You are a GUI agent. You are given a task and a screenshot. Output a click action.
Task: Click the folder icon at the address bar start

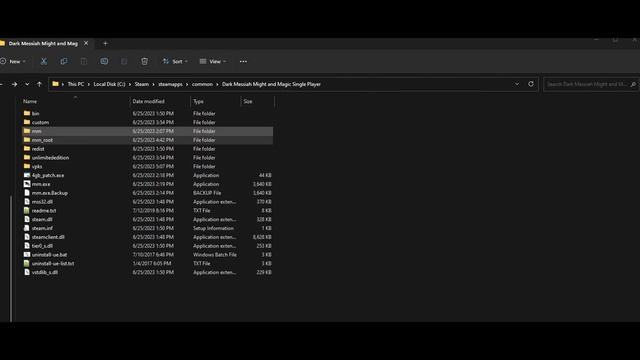click(x=56, y=84)
